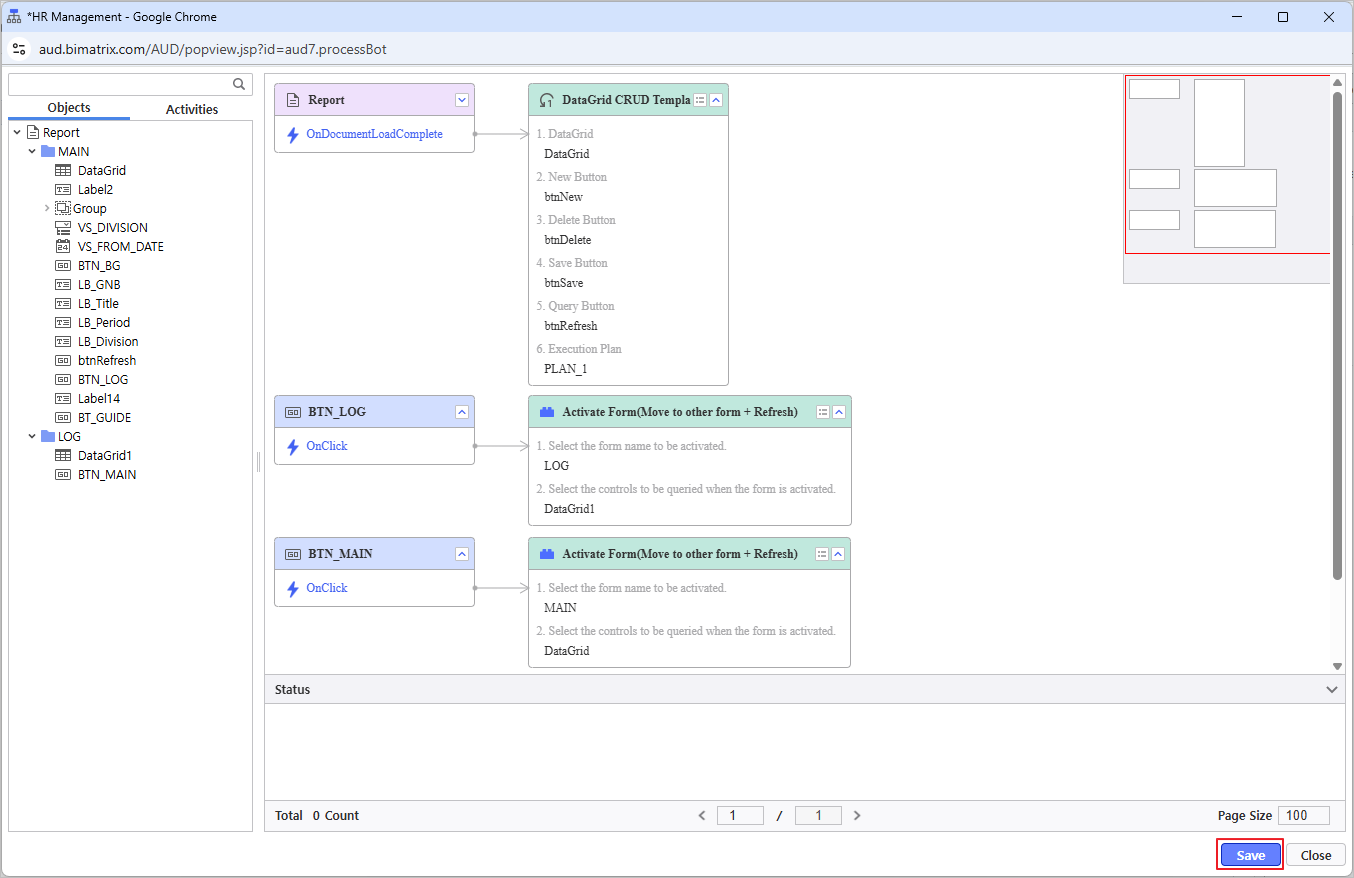The image size is (1354, 878).
Task: Click the calendar icon of VS_FROM_DATE in the tree
Action: [x=62, y=246]
